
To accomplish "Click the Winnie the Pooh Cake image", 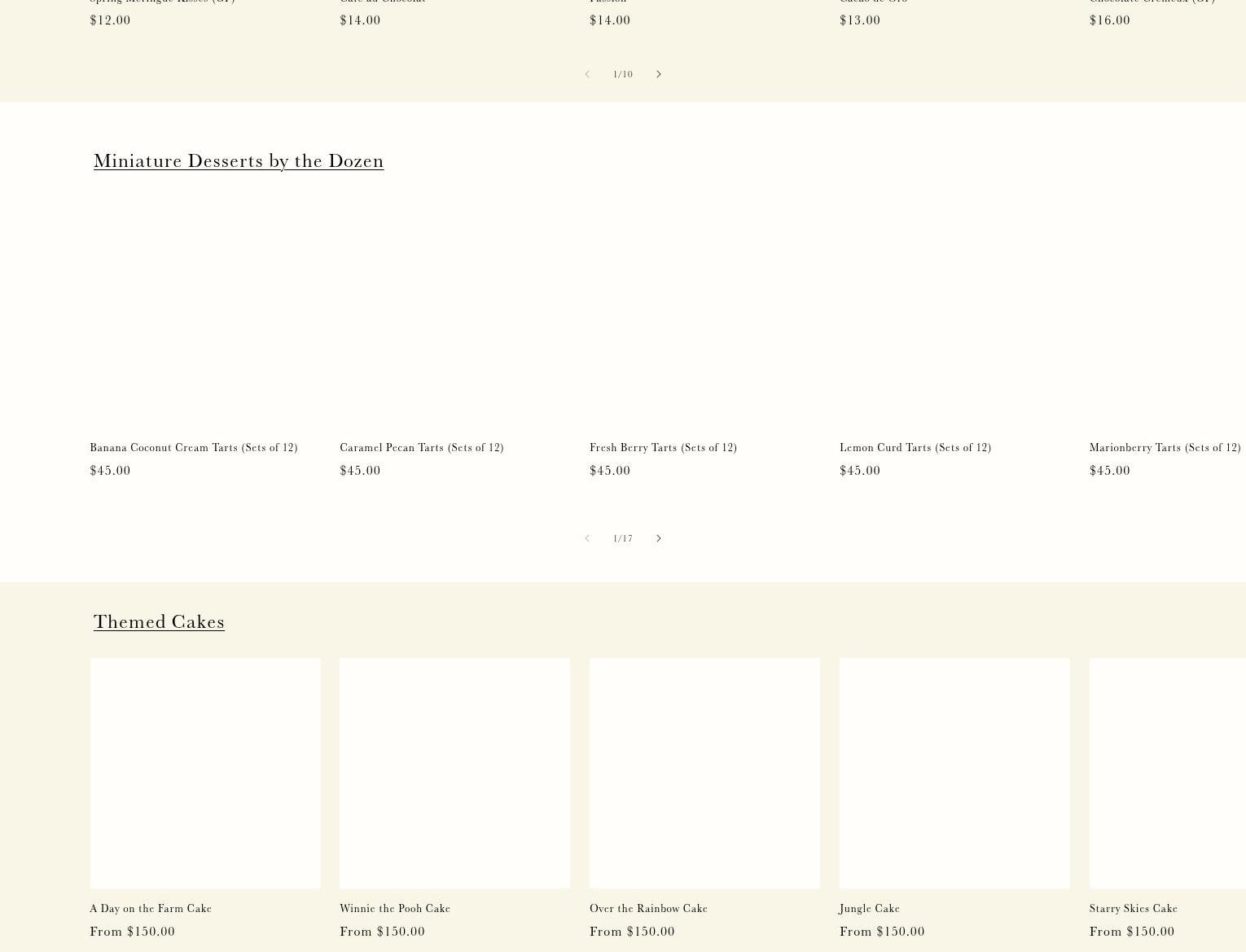I will [454, 773].
